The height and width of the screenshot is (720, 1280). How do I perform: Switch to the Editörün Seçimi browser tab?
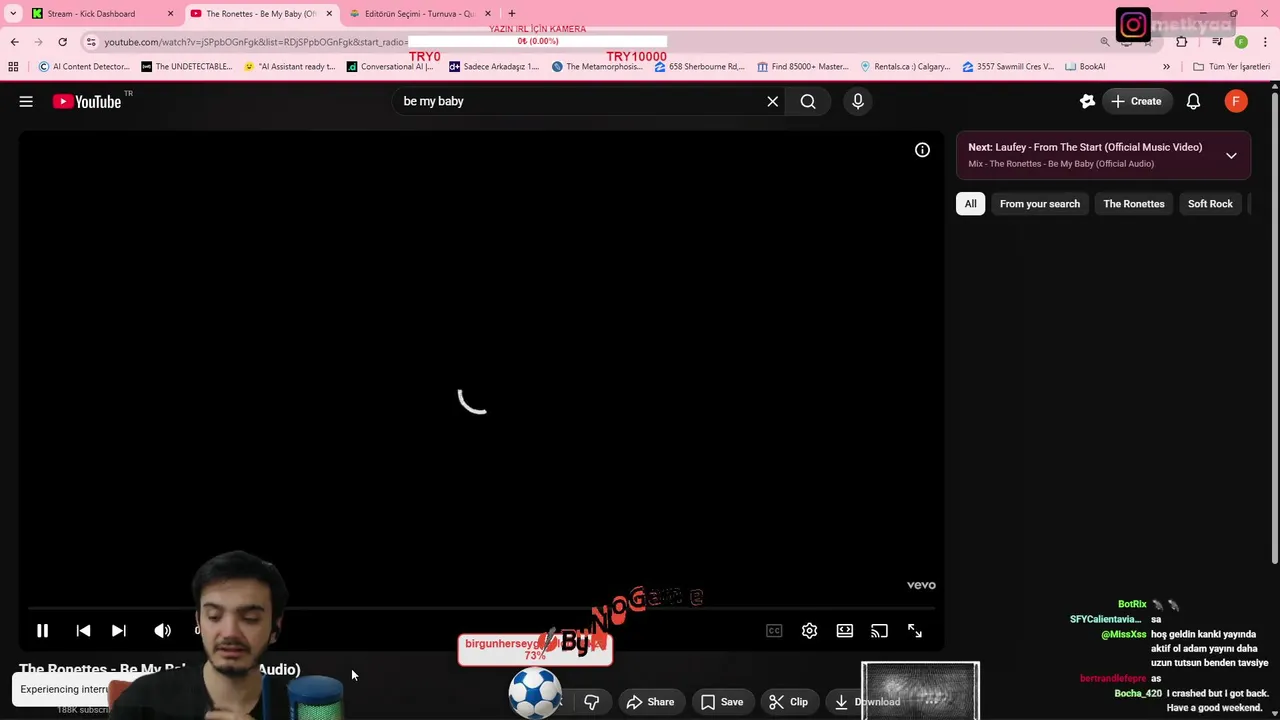[x=420, y=14]
